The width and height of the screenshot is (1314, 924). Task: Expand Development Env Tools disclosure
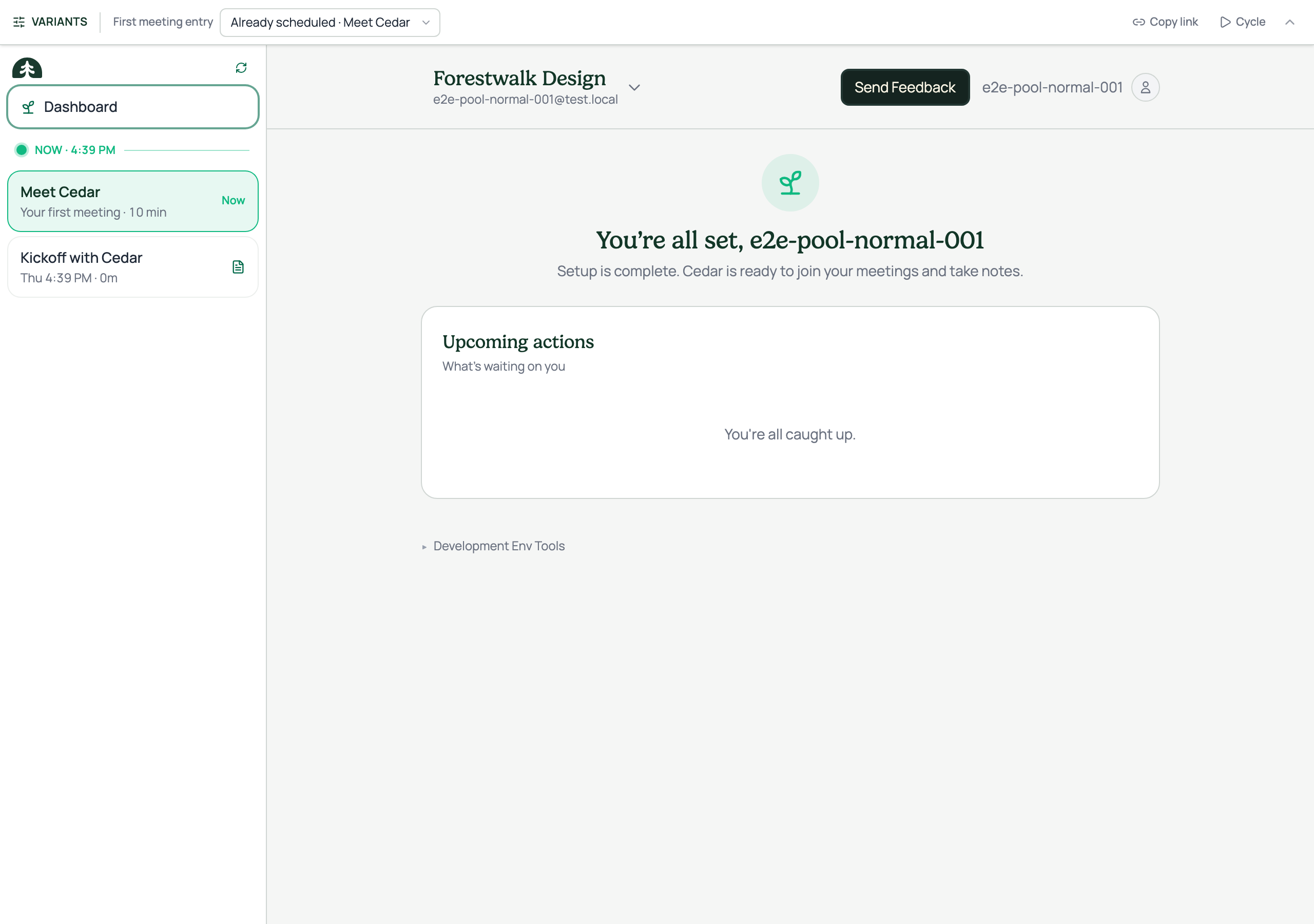(x=493, y=546)
